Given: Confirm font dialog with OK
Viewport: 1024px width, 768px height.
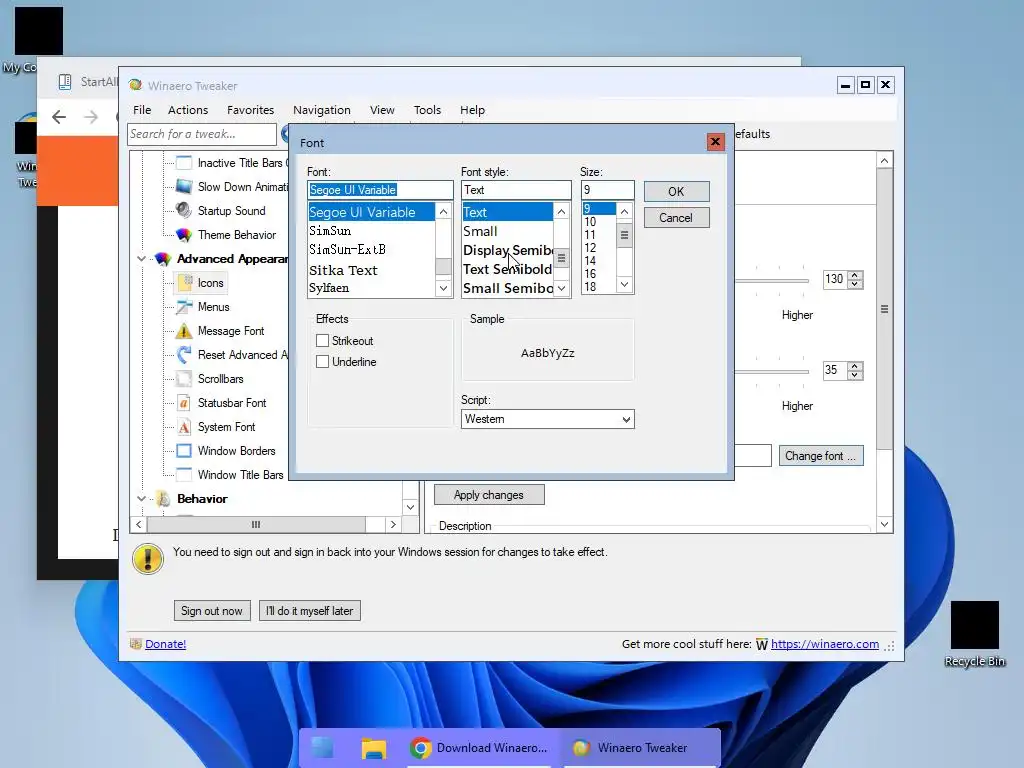Looking at the screenshot, I should pos(676,191).
